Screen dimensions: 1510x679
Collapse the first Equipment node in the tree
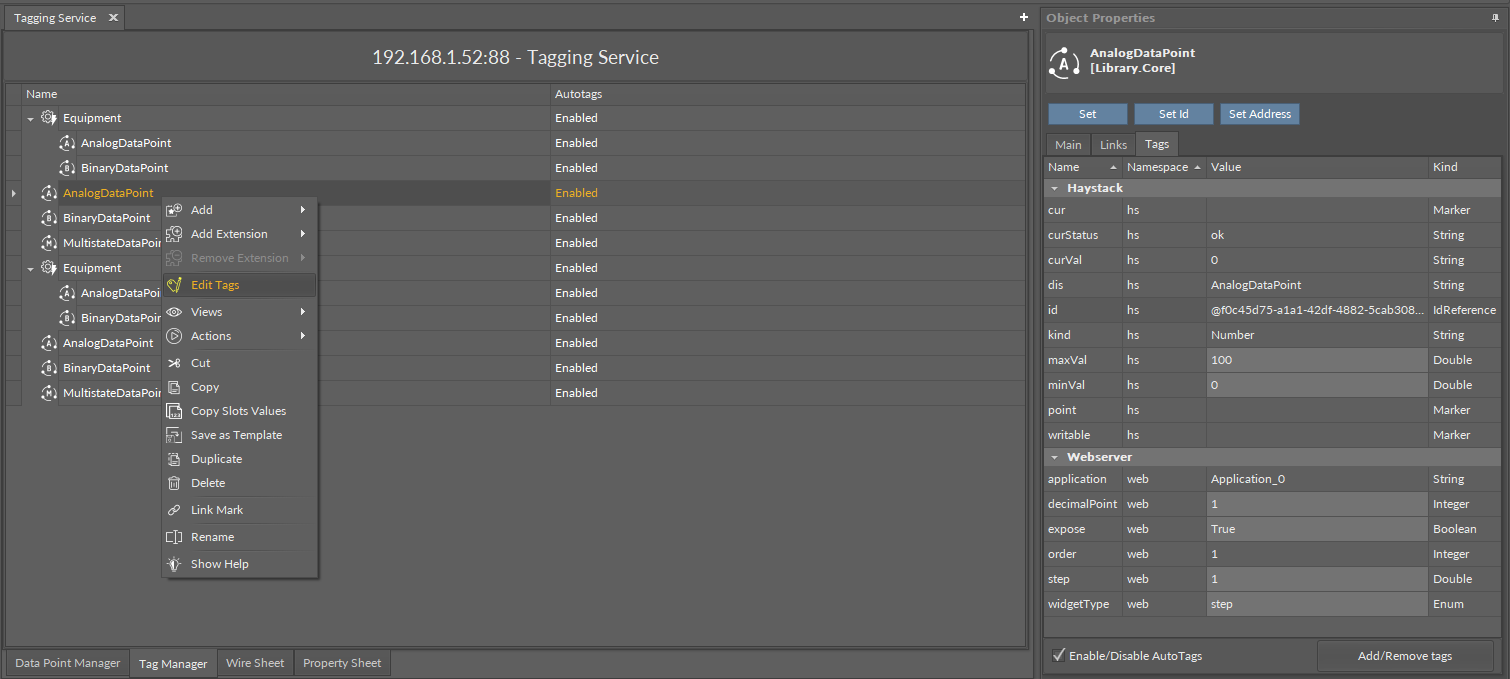coord(31,117)
